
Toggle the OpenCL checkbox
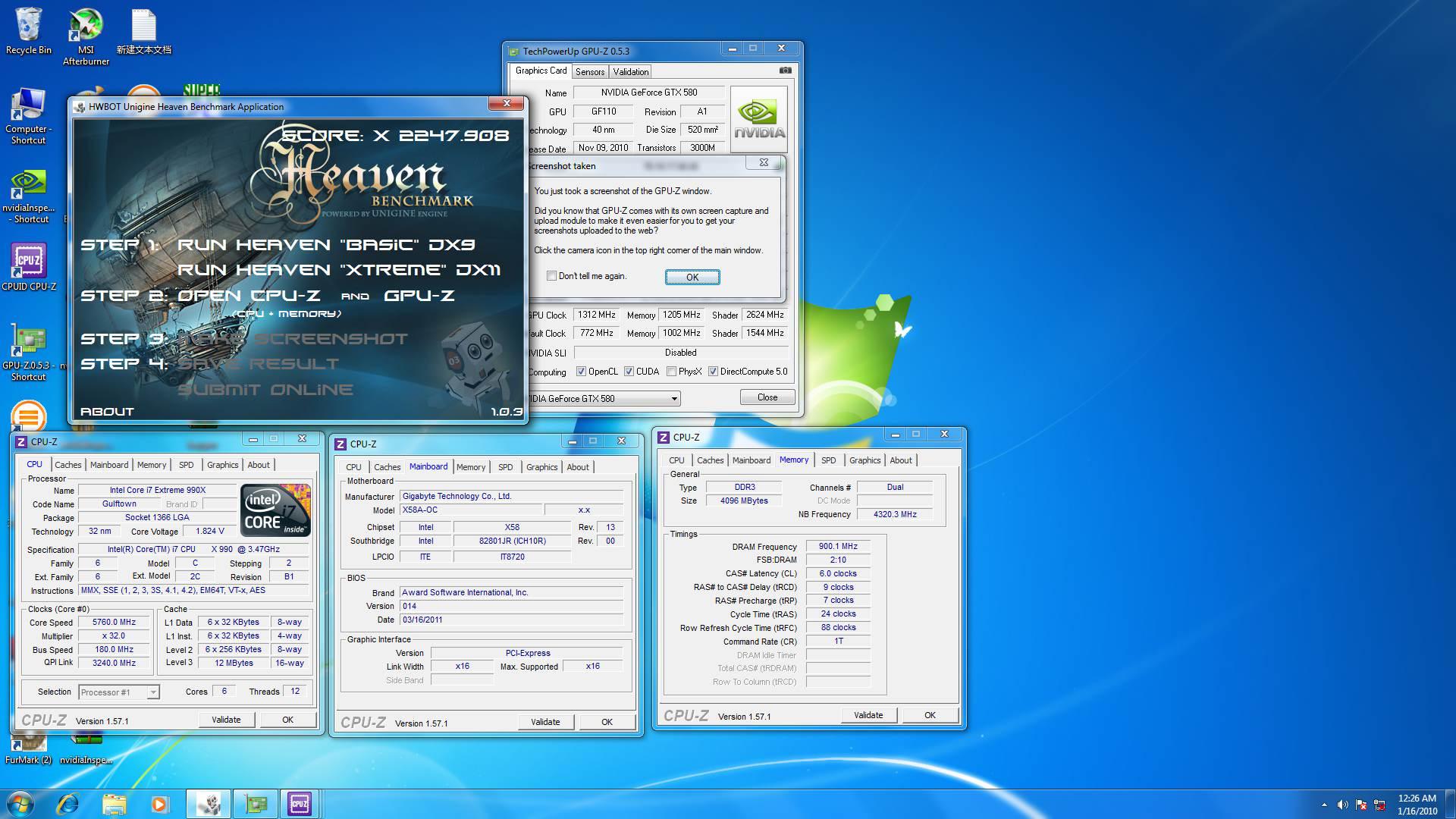point(581,372)
